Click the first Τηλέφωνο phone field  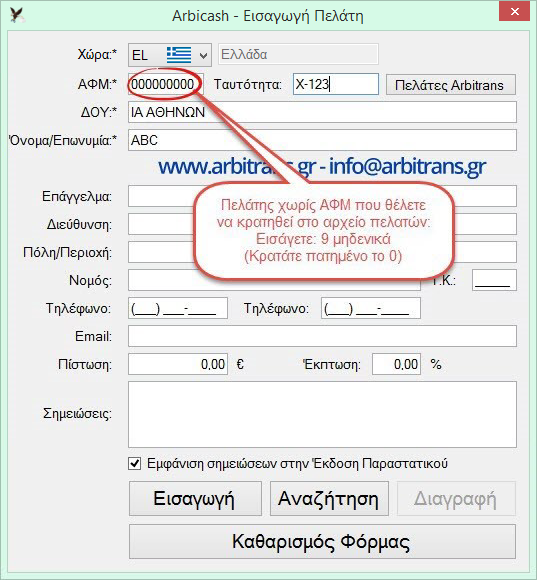[x=178, y=308]
